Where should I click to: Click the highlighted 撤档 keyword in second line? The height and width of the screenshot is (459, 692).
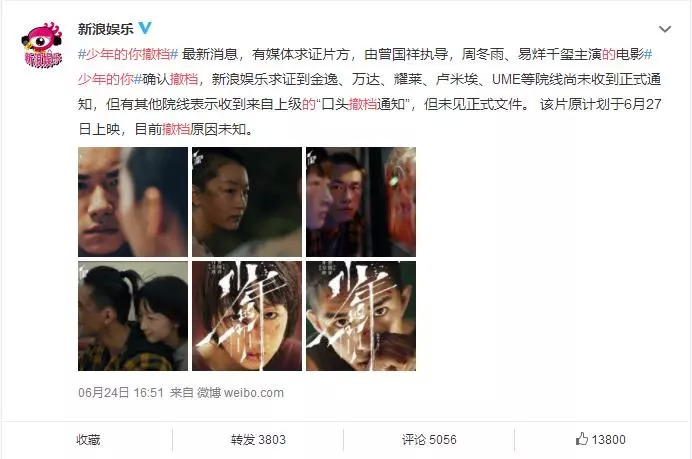pos(184,79)
